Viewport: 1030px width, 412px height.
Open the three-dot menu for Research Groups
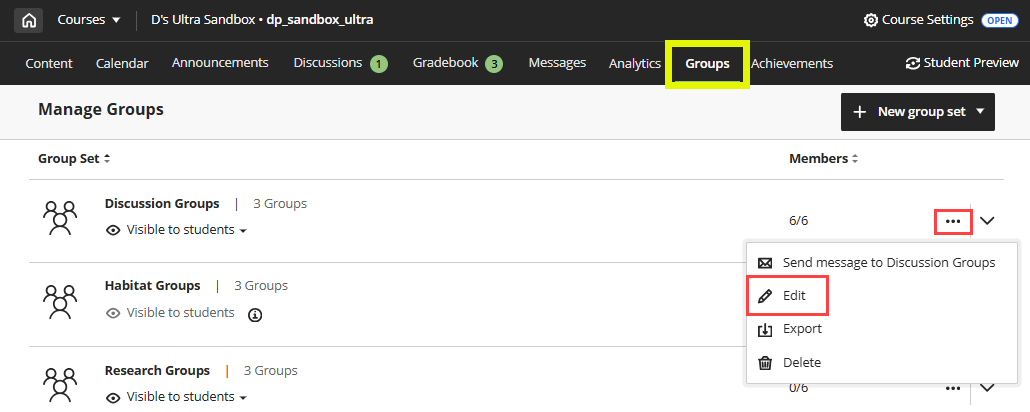point(953,388)
